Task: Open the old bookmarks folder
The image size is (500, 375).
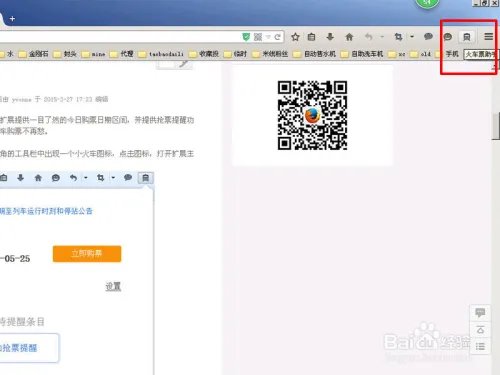Action: [x=421, y=54]
